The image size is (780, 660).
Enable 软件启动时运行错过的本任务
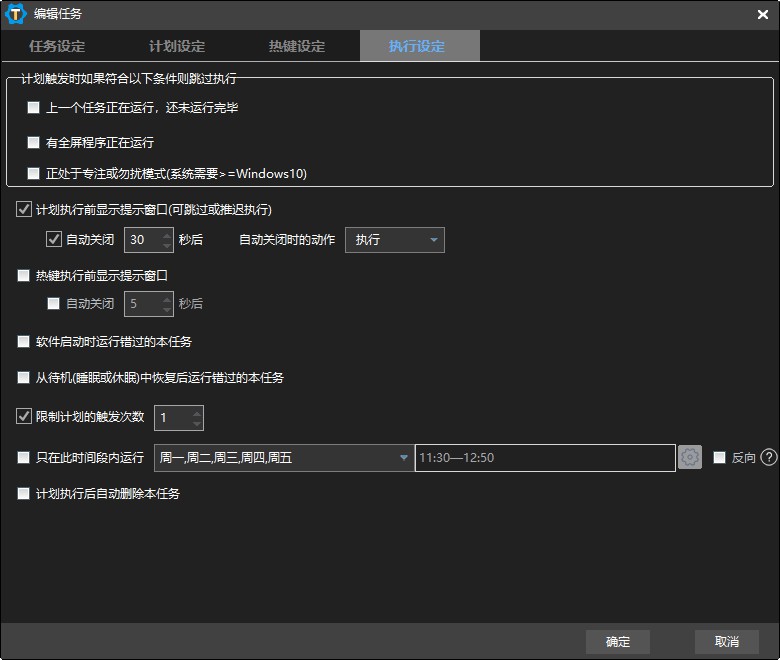[x=23, y=342]
